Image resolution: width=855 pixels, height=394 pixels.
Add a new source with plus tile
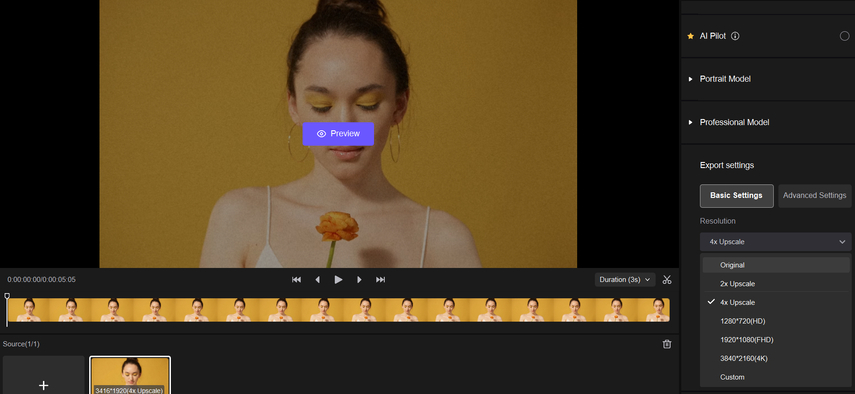point(44,375)
